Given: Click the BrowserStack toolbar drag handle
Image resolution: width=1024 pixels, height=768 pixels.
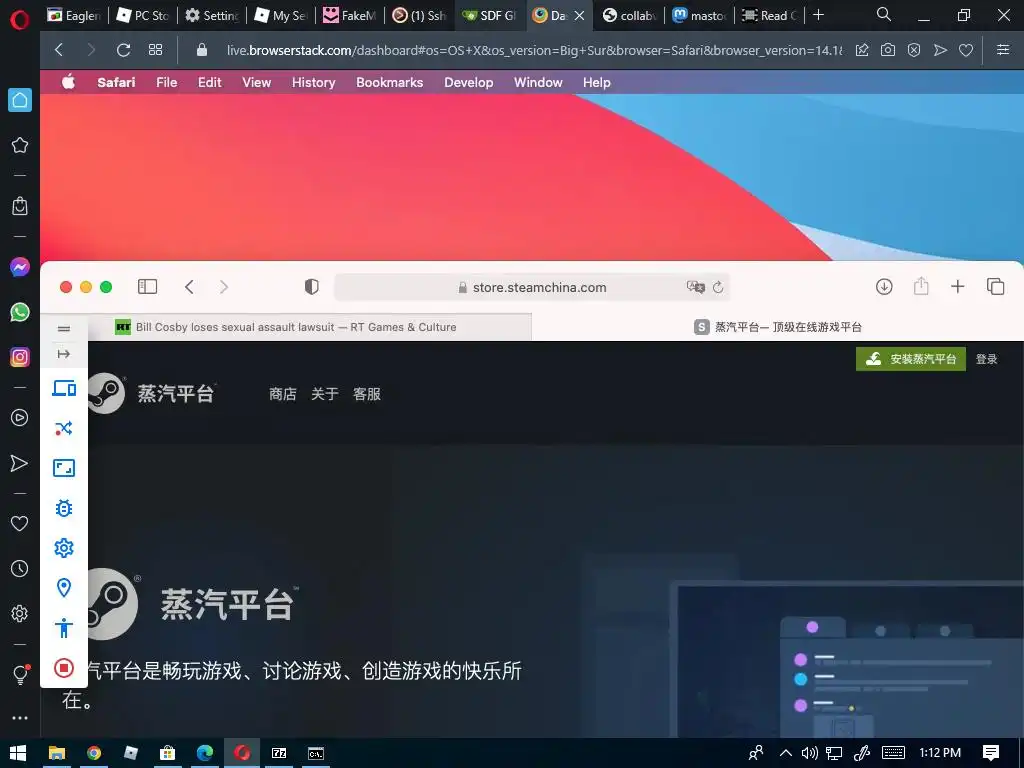Looking at the screenshot, I should point(63,328).
